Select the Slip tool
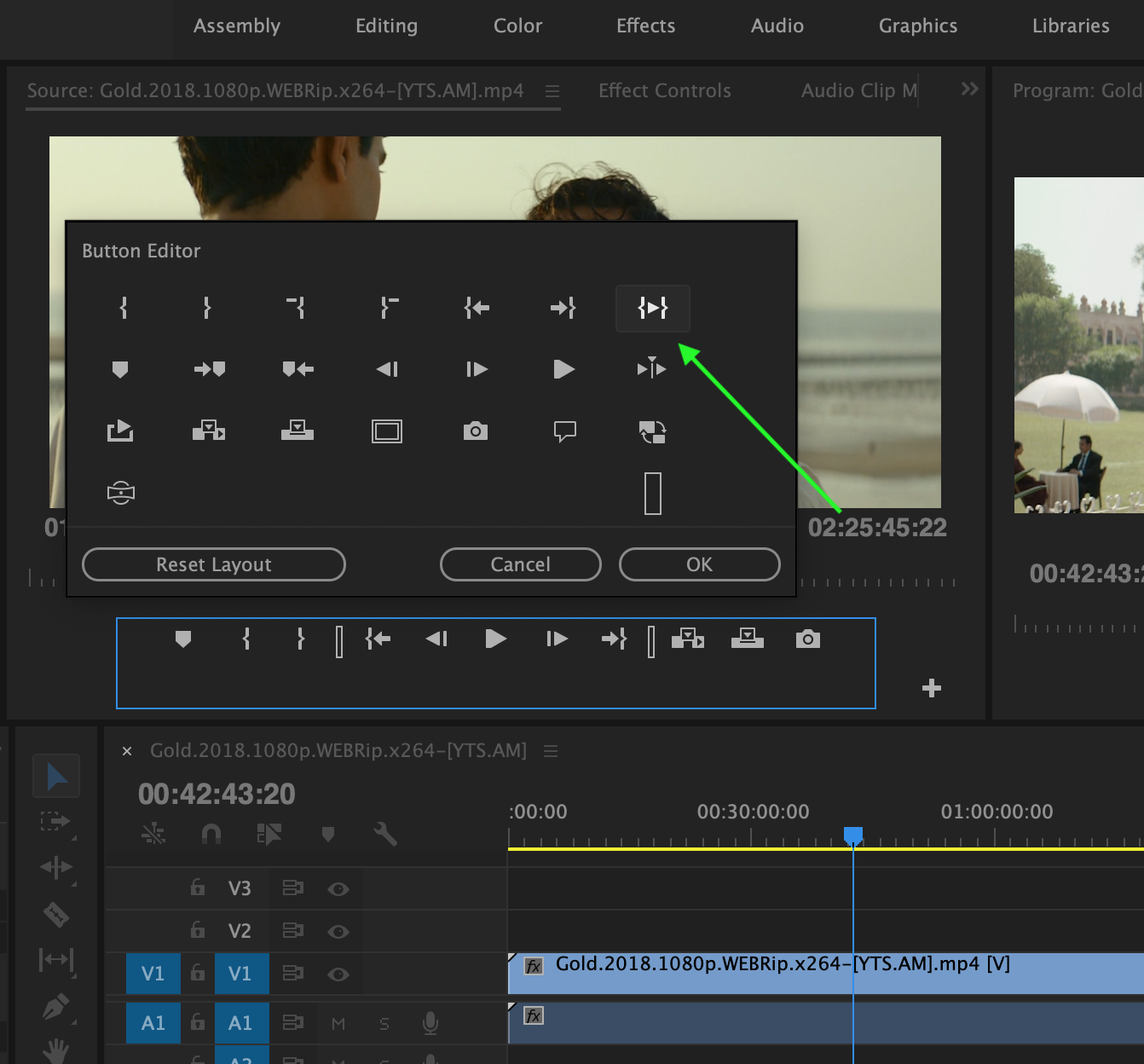The width and height of the screenshot is (1144, 1064). (56, 961)
